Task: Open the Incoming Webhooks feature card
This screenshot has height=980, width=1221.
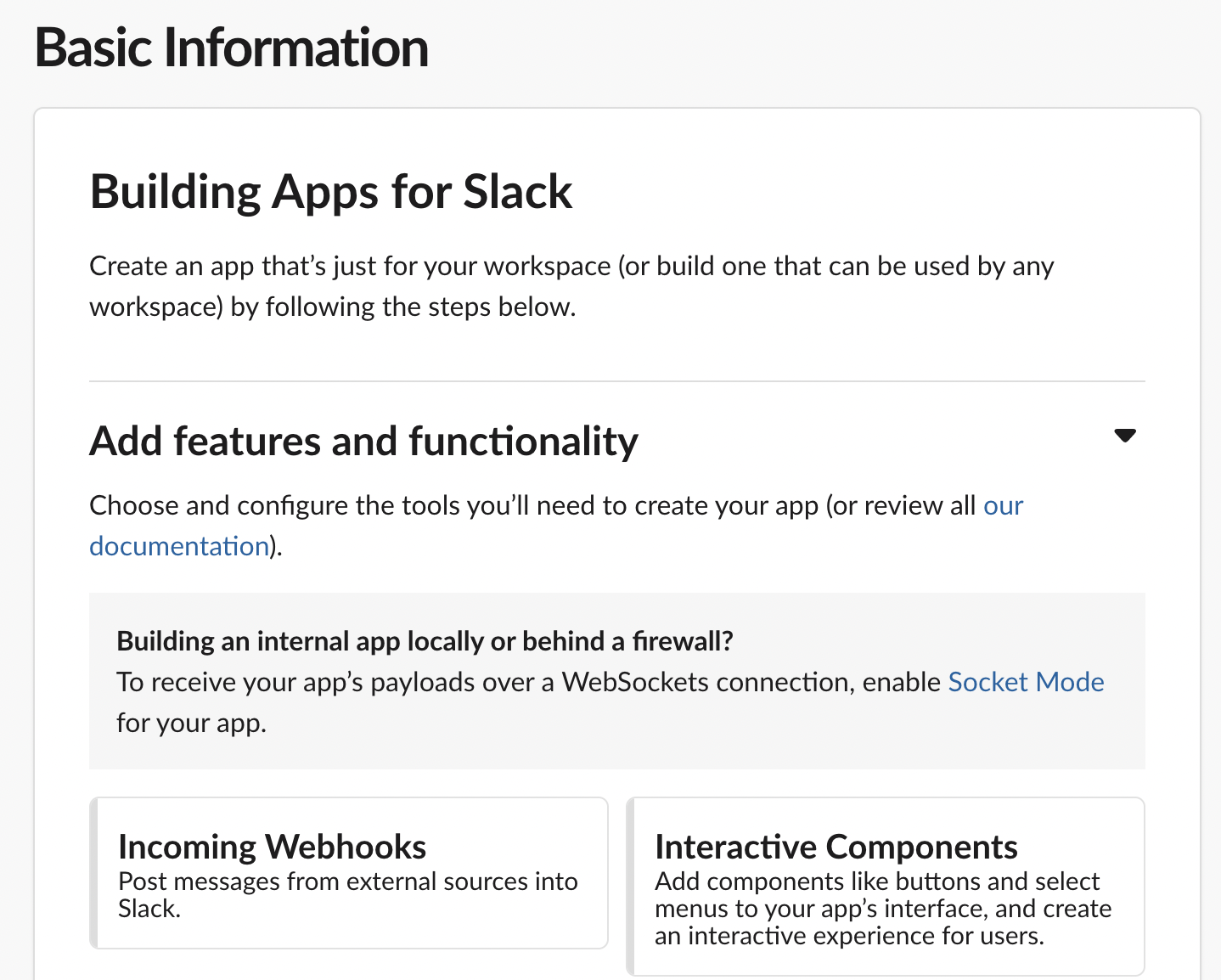Action: (x=350, y=872)
